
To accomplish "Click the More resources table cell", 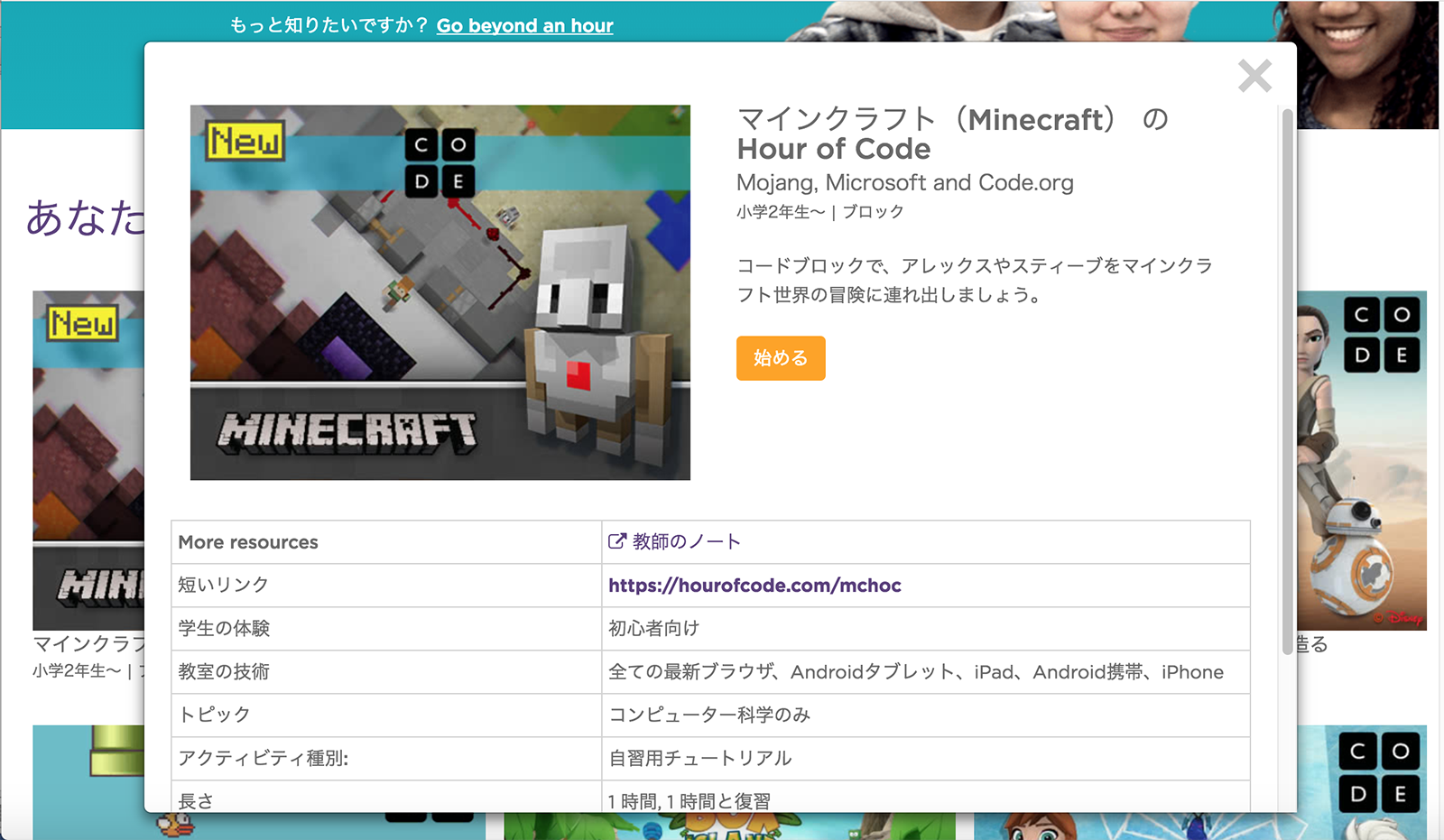I will coord(386,542).
